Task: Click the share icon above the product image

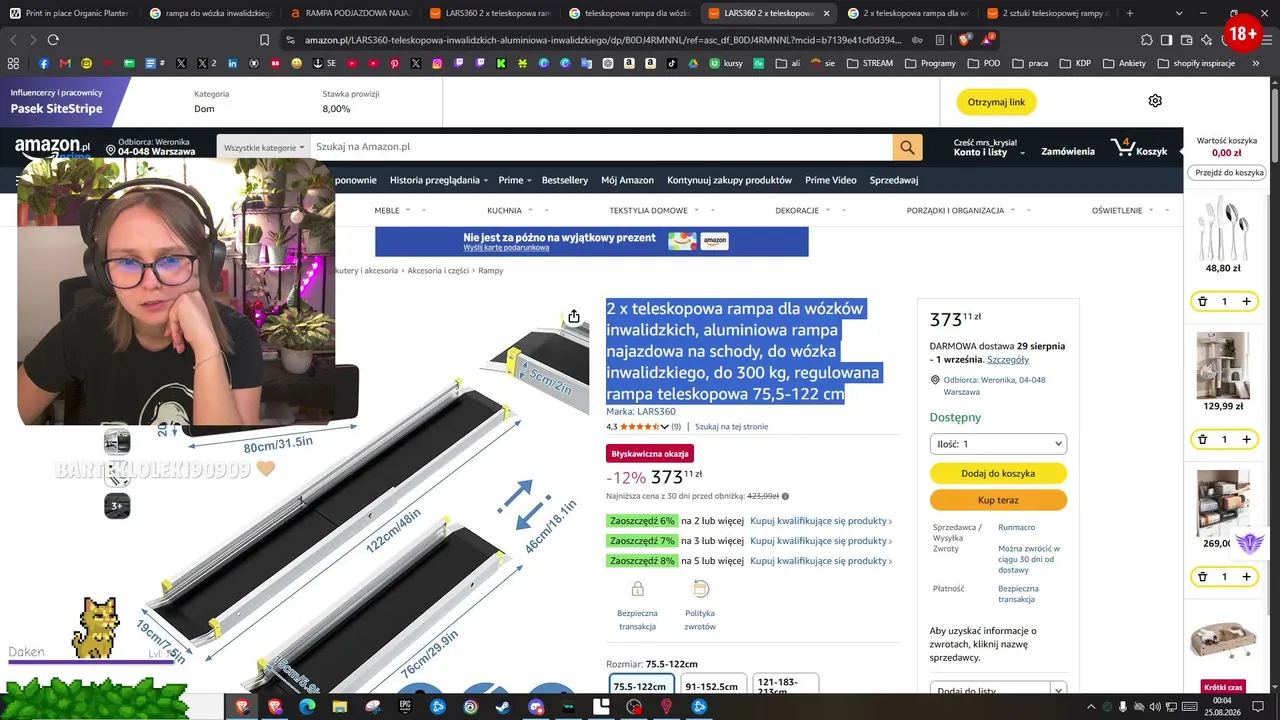Action: (x=574, y=317)
